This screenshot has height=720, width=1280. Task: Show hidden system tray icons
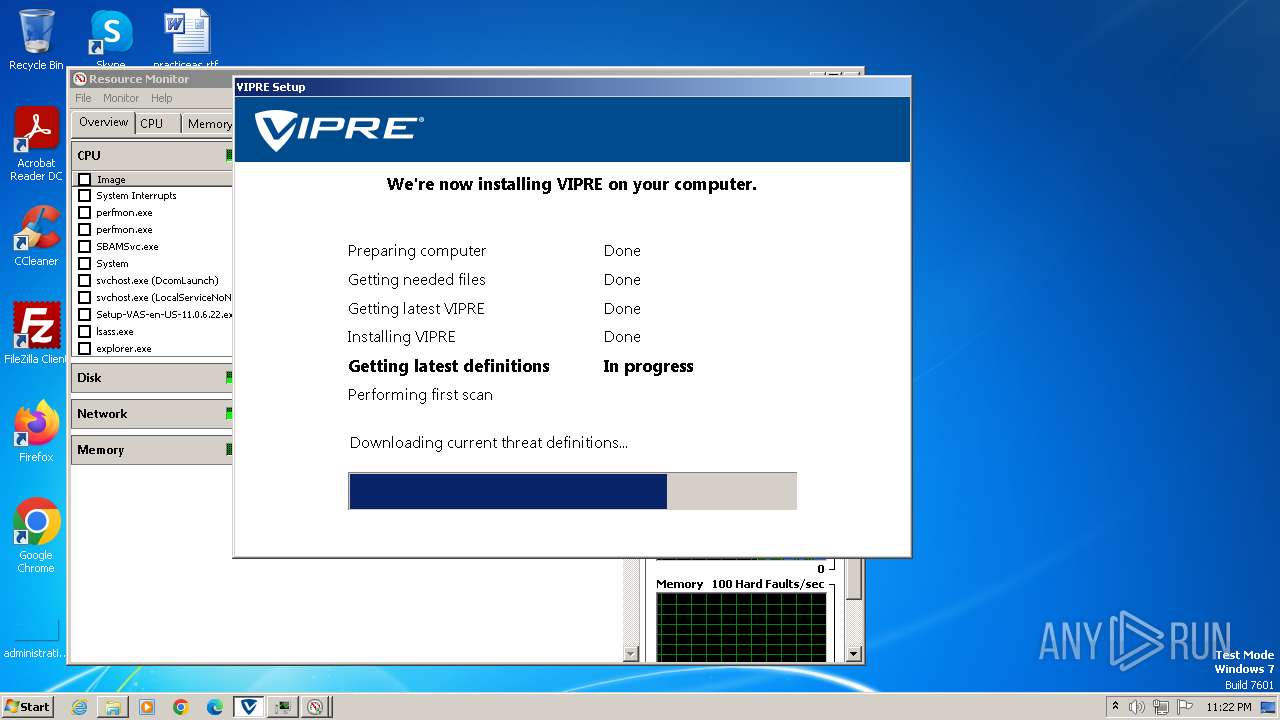coord(1115,706)
